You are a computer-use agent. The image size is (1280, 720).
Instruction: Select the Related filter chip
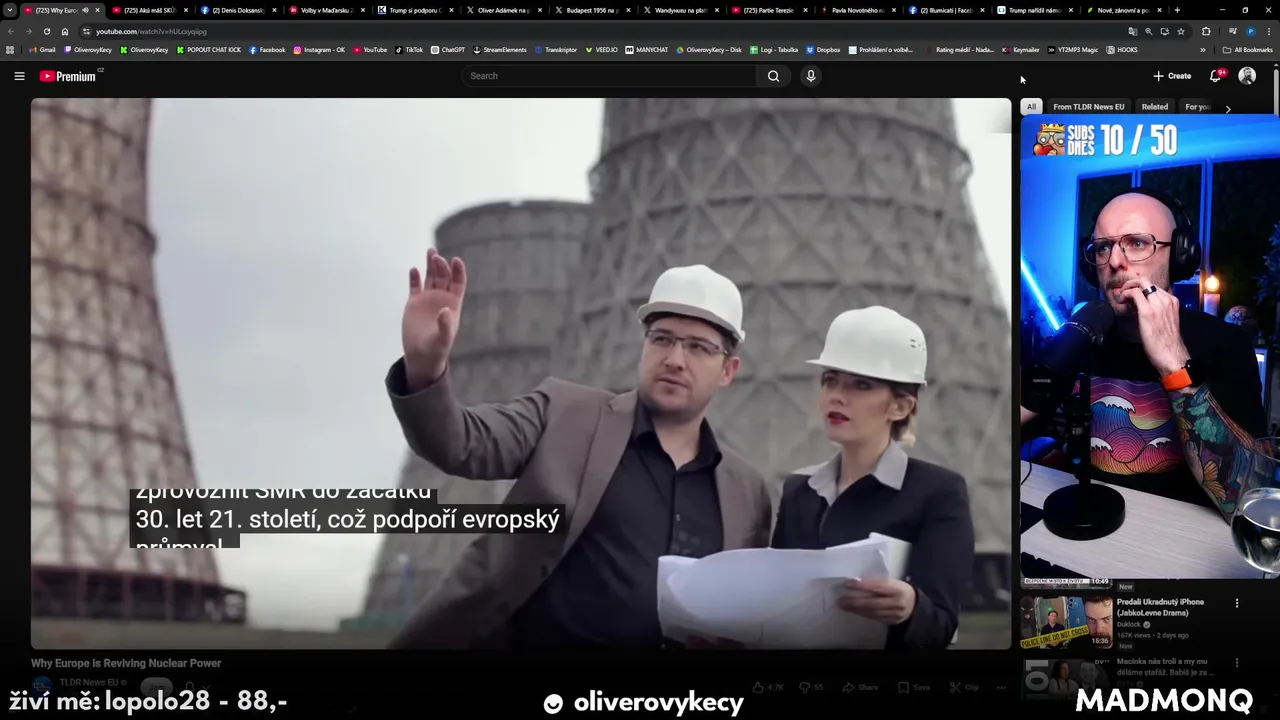click(1155, 107)
